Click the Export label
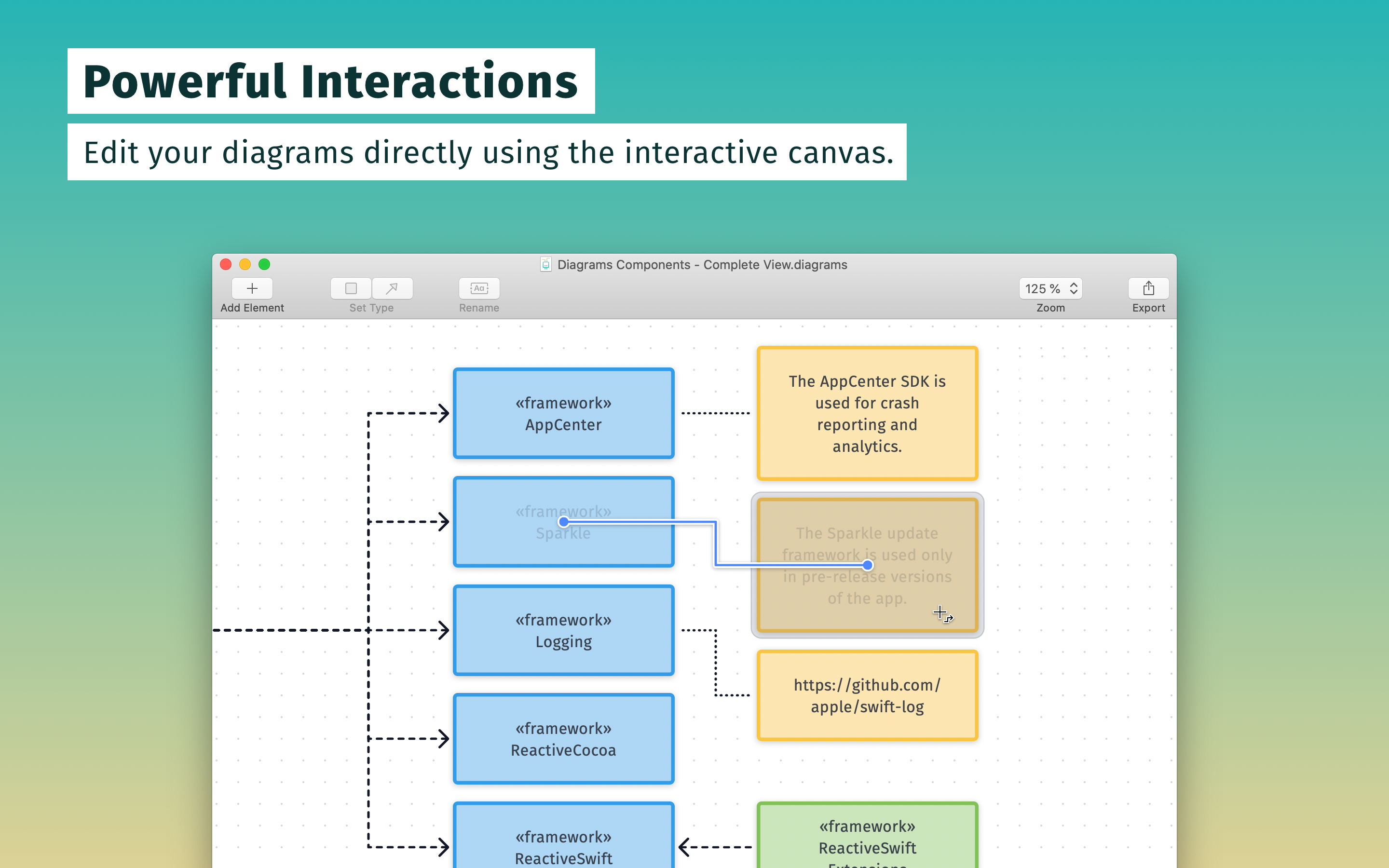 click(x=1148, y=308)
